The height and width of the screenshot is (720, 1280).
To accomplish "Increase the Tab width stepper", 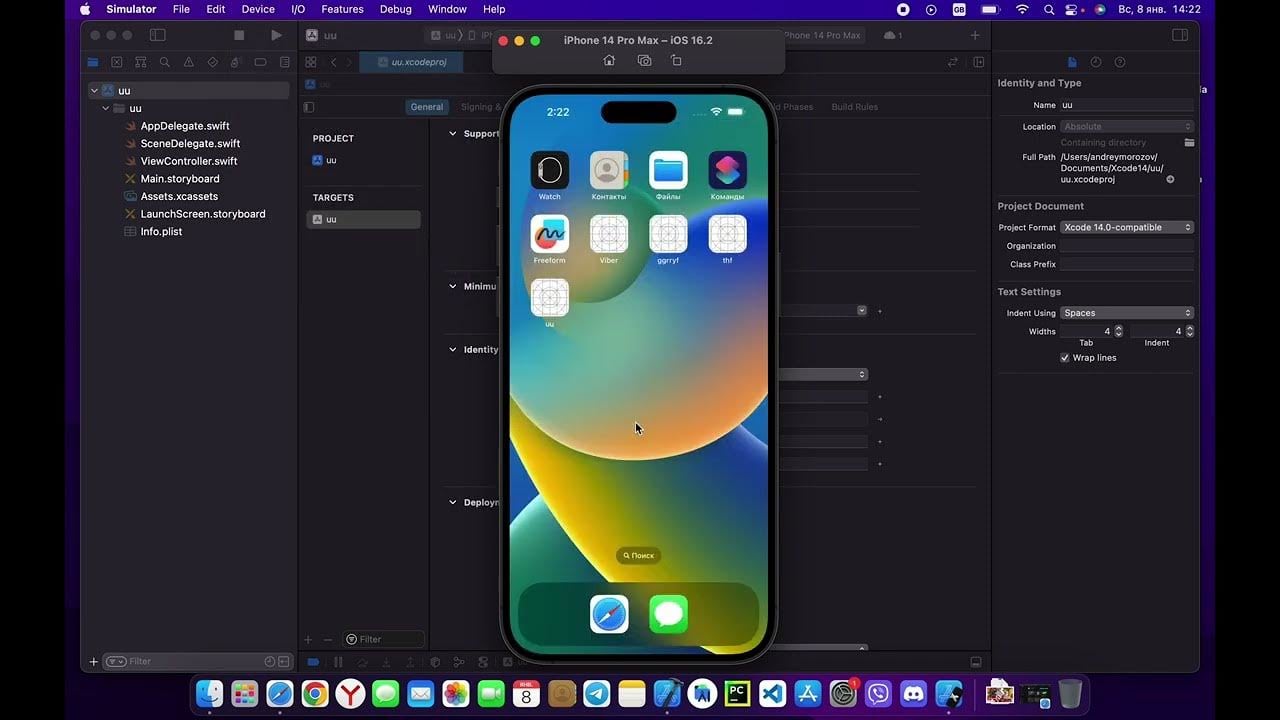I will tap(1118, 328).
